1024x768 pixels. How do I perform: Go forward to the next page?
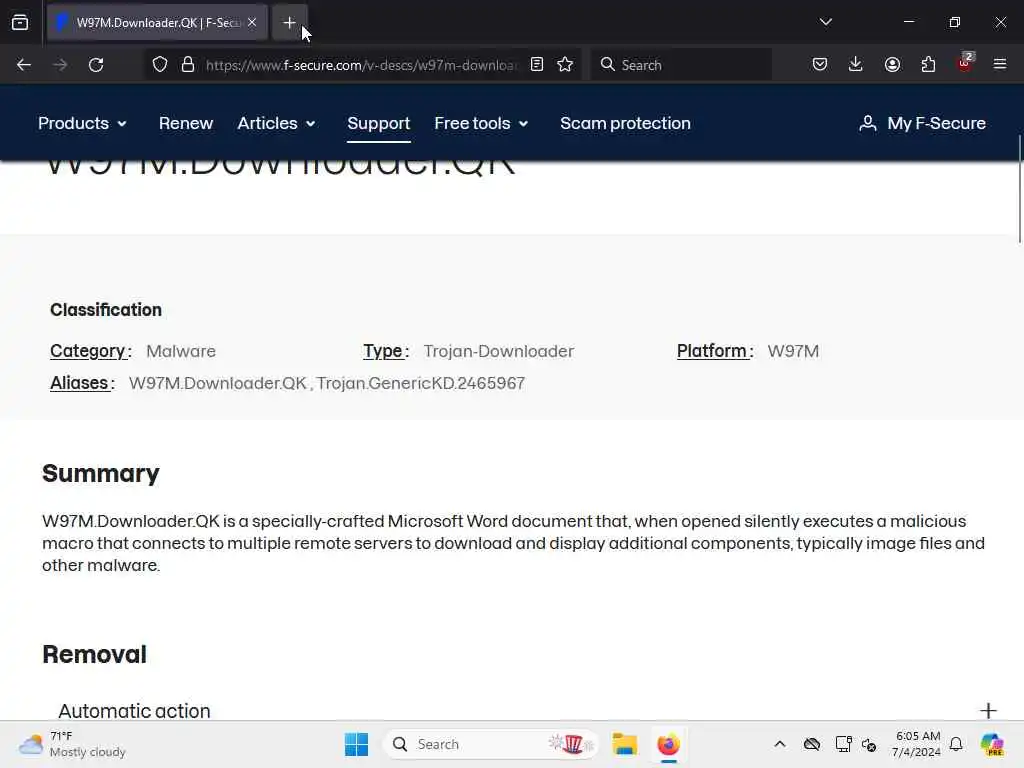click(60, 65)
